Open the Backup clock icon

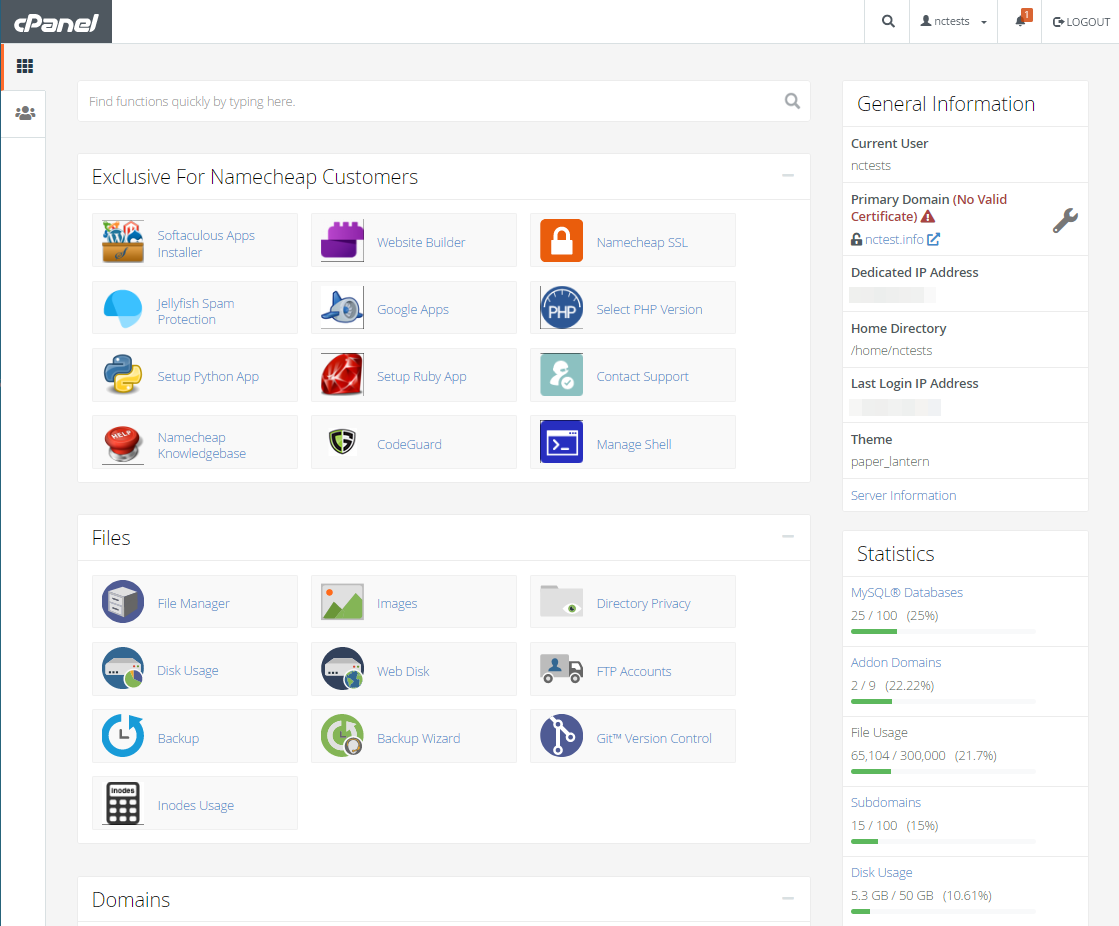pyautogui.click(x=123, y=736)
